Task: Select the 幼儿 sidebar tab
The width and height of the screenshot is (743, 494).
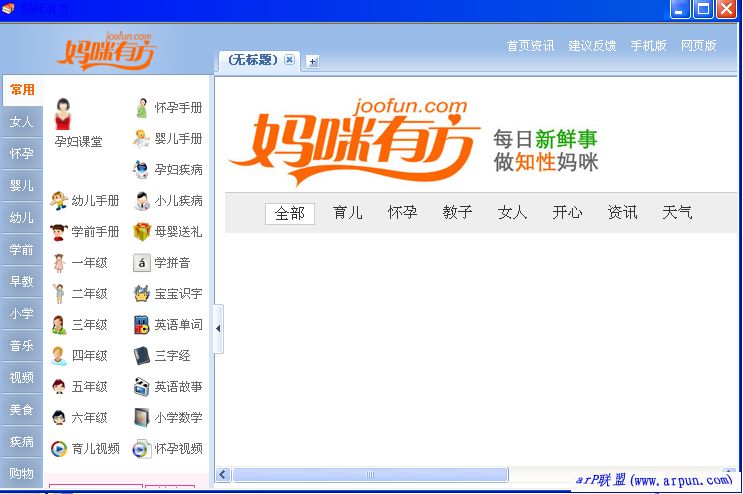Action: coord(22,218)
